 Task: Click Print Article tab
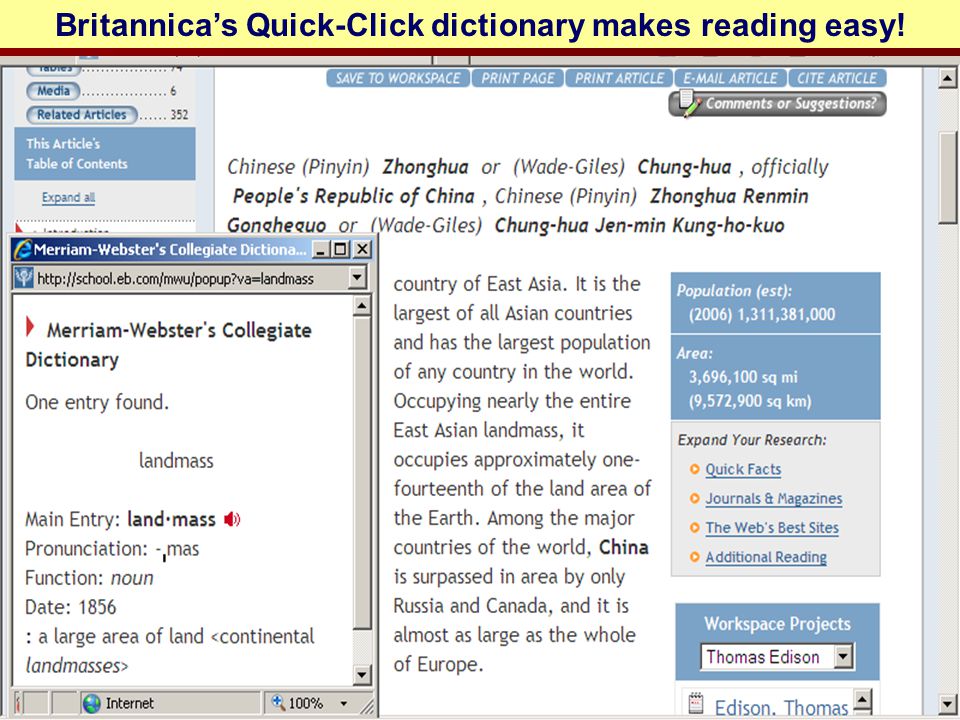619,78
